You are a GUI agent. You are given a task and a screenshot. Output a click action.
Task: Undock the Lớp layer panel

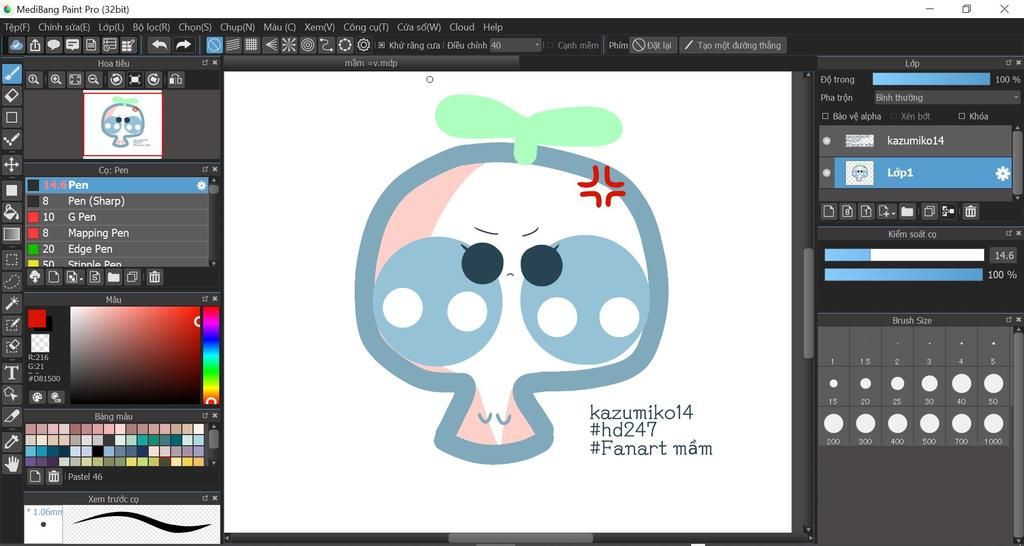[x=1008, y=63]
